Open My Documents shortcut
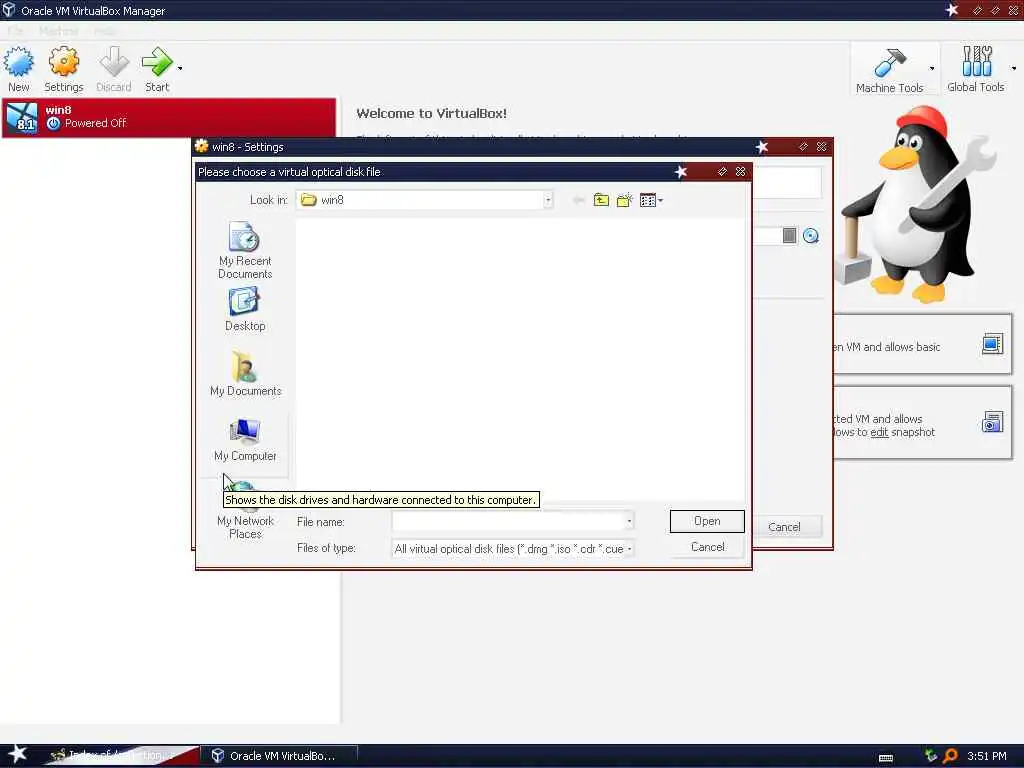The image size is (1024, 768). pos(245,374)
